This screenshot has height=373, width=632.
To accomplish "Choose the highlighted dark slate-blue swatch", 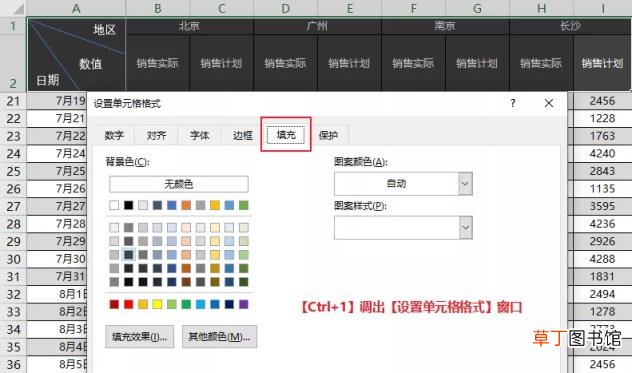I will coord(129,255).
